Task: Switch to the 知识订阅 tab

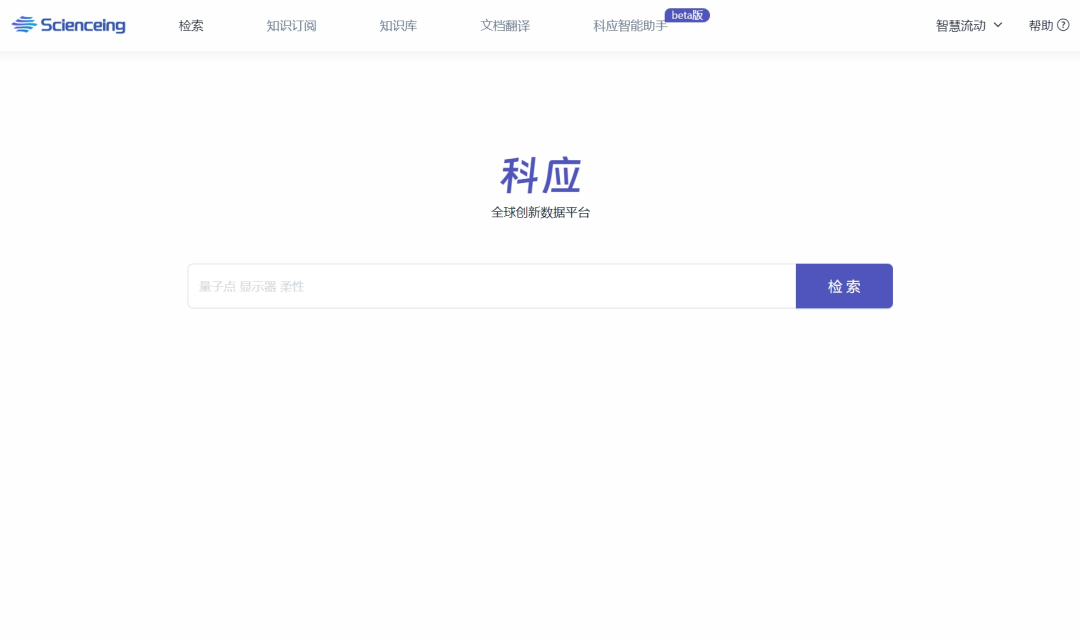Action: click(291, 26)
